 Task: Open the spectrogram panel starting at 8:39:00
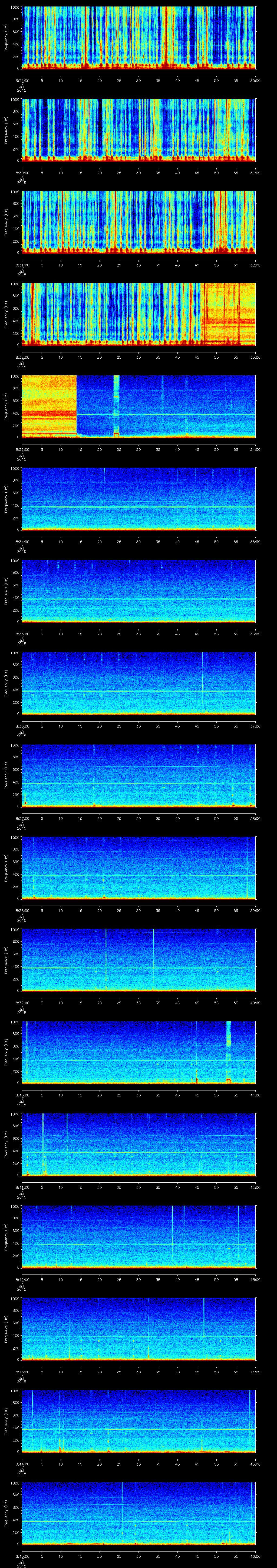tap(139, 959)
